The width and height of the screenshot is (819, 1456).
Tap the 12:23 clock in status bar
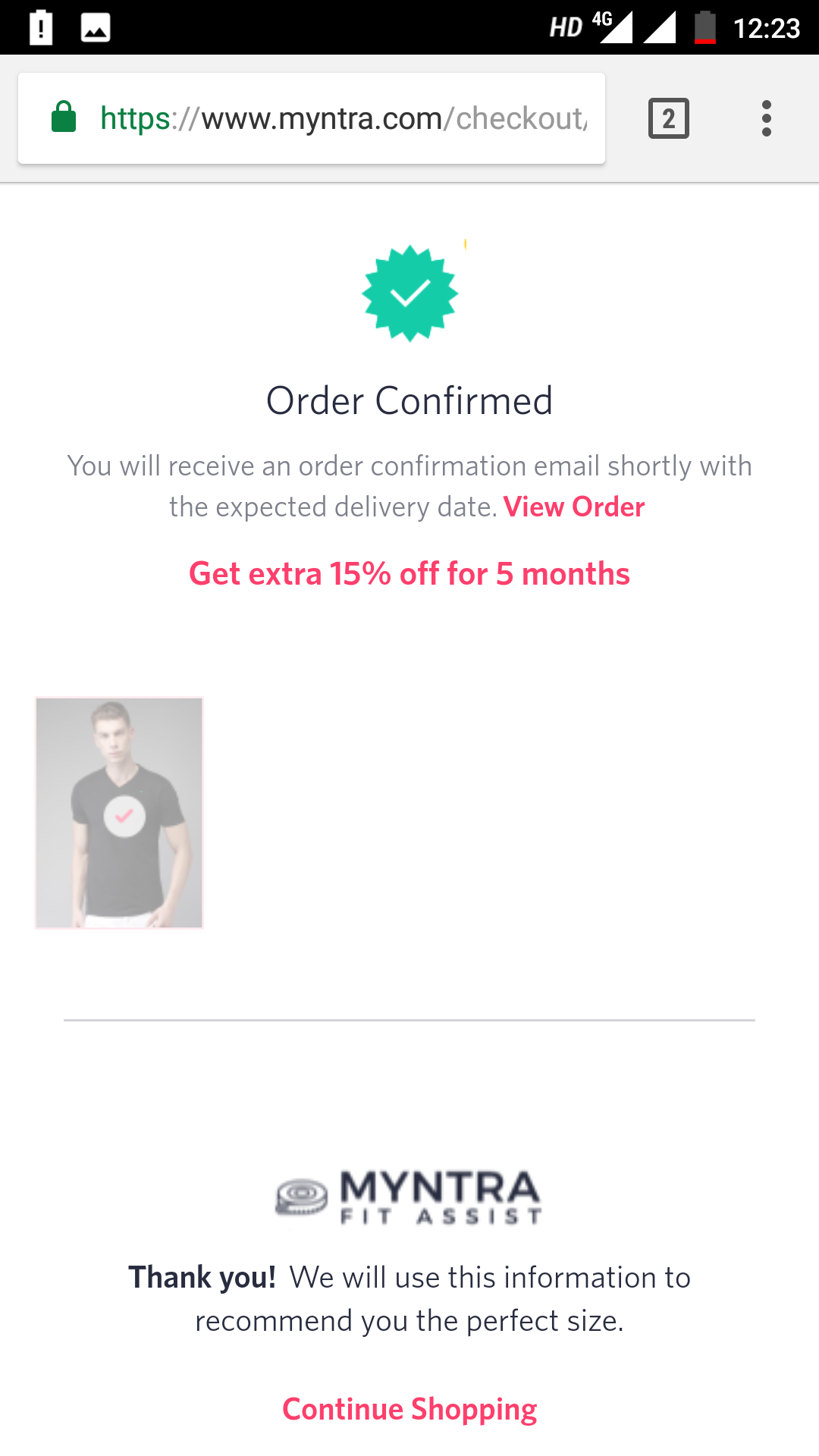pos(766,29)
